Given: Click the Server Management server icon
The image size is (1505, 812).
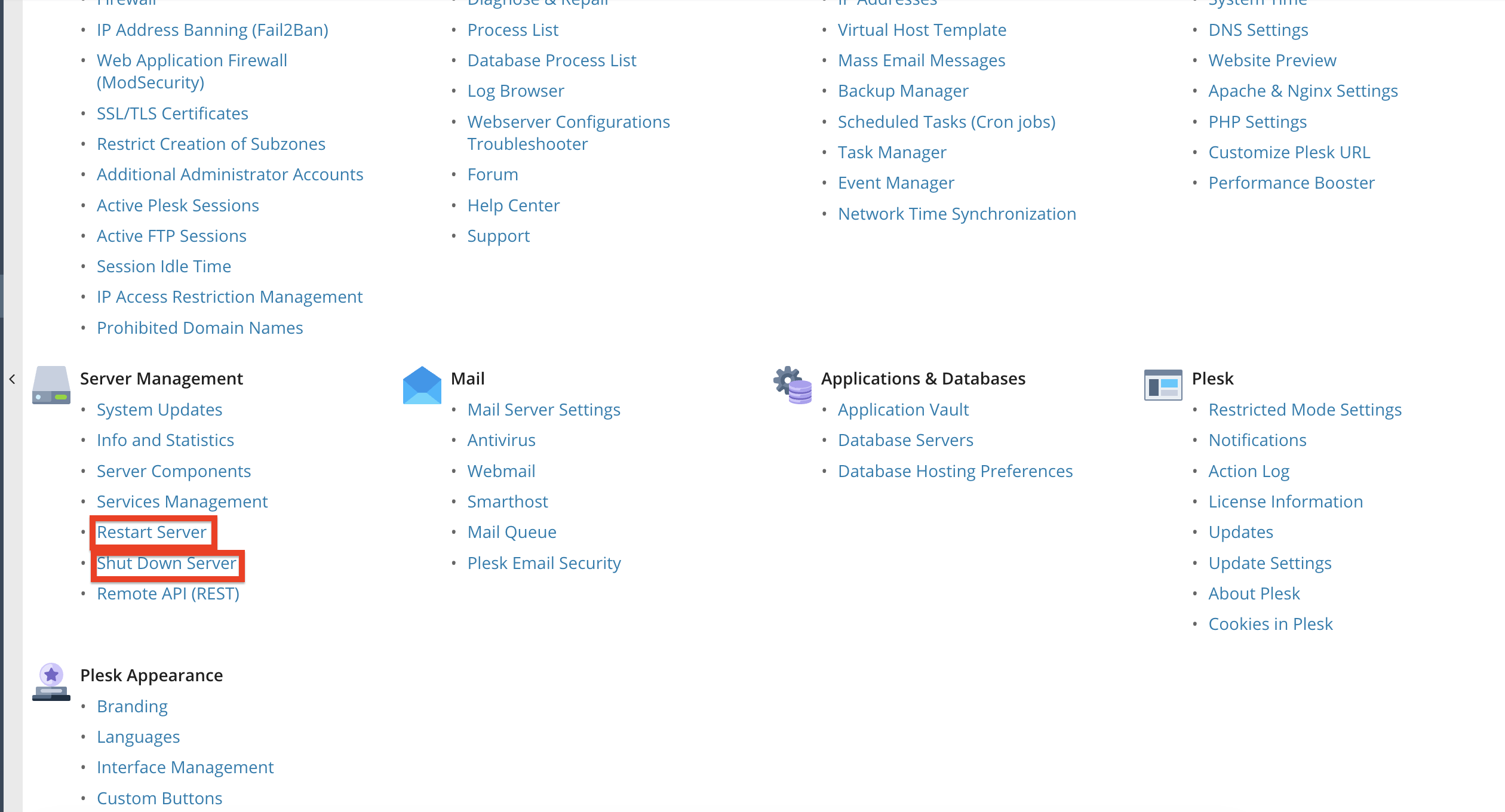Looking at the screenshot, I should 51,385.
